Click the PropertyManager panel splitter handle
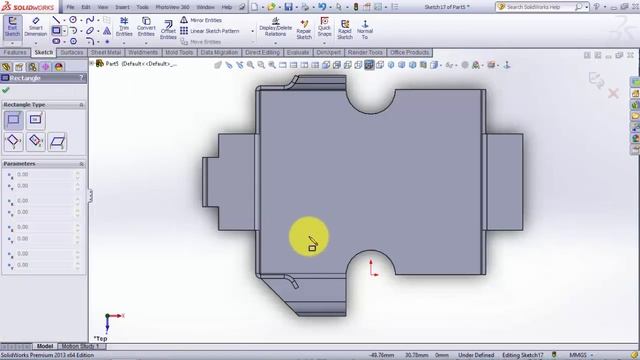The image size is (640, 360). pyautogui.click(x=90, y=196)
